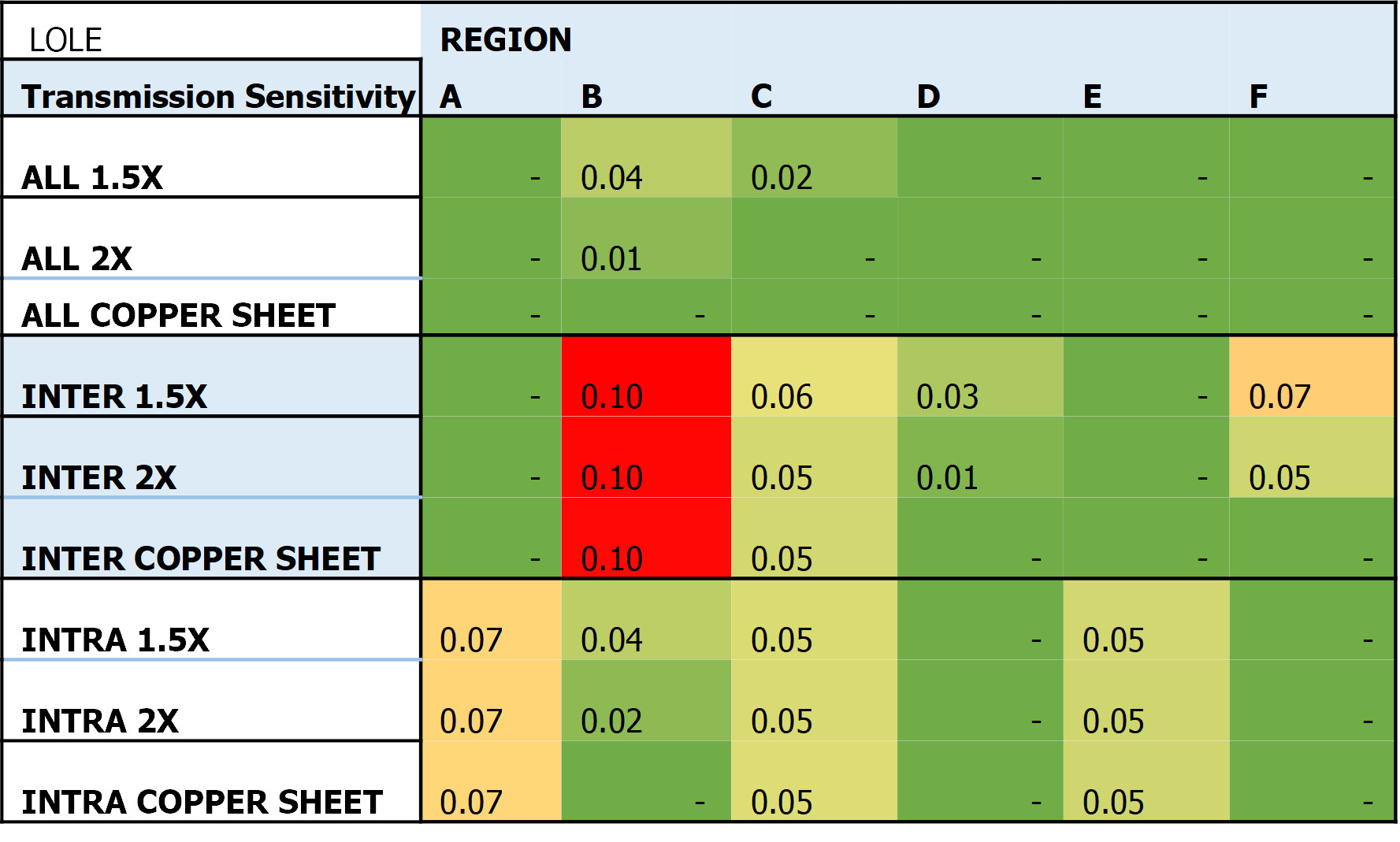Click region column header "C"

(761, 96)
